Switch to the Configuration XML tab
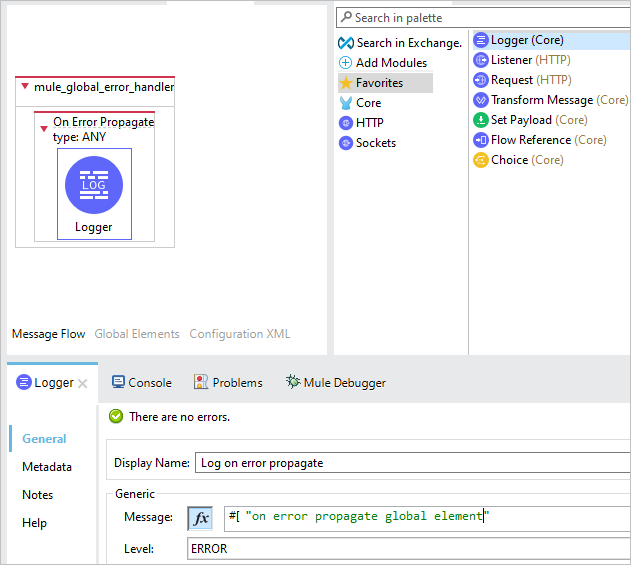The width and height of the screenshot is (631, 565). click(x=240, y=334)
